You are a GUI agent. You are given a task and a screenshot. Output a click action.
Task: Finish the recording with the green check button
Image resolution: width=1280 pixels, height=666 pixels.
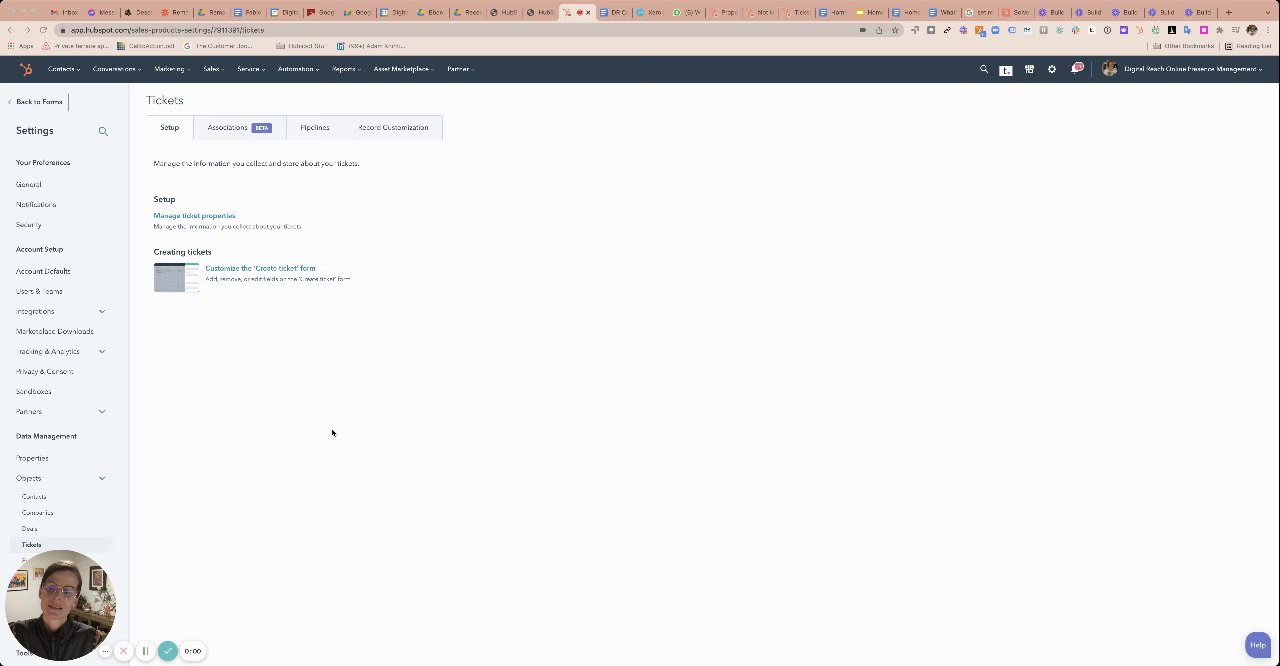(x=168, y=651)
